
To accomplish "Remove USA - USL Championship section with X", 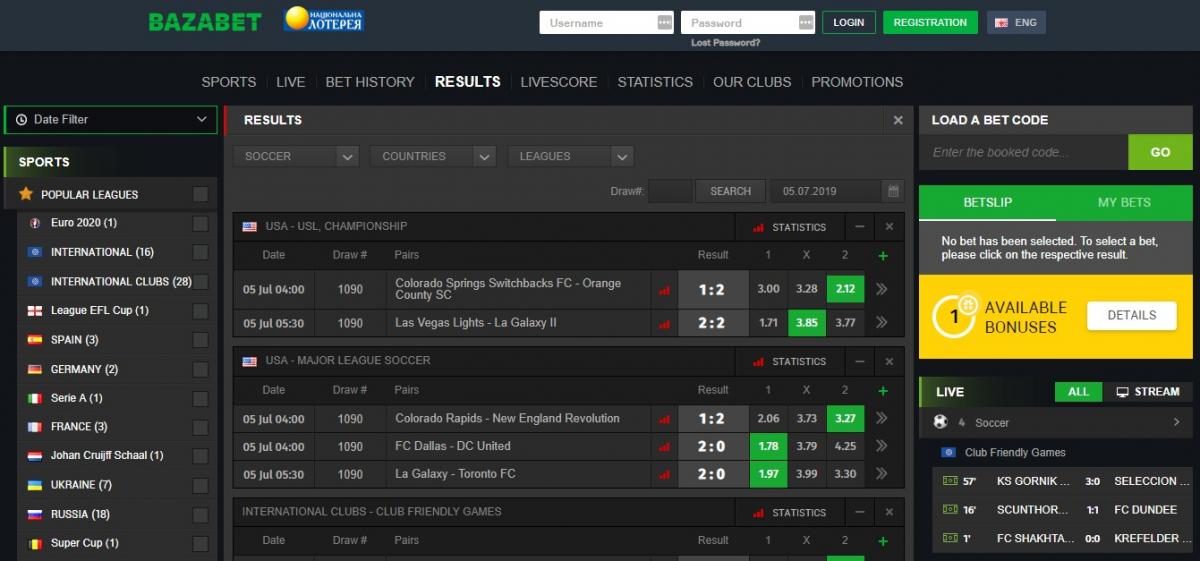I will 889,227.
